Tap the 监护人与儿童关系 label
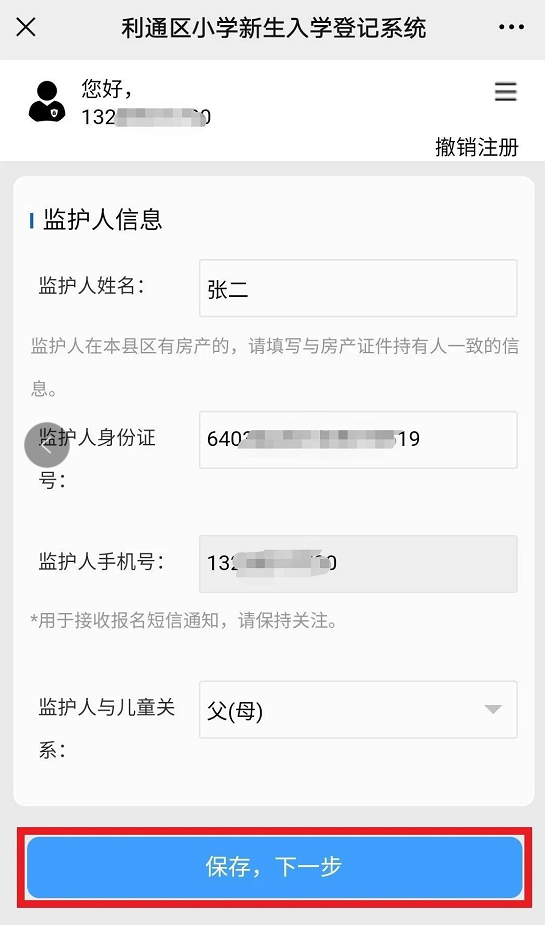 click(107, 729)
